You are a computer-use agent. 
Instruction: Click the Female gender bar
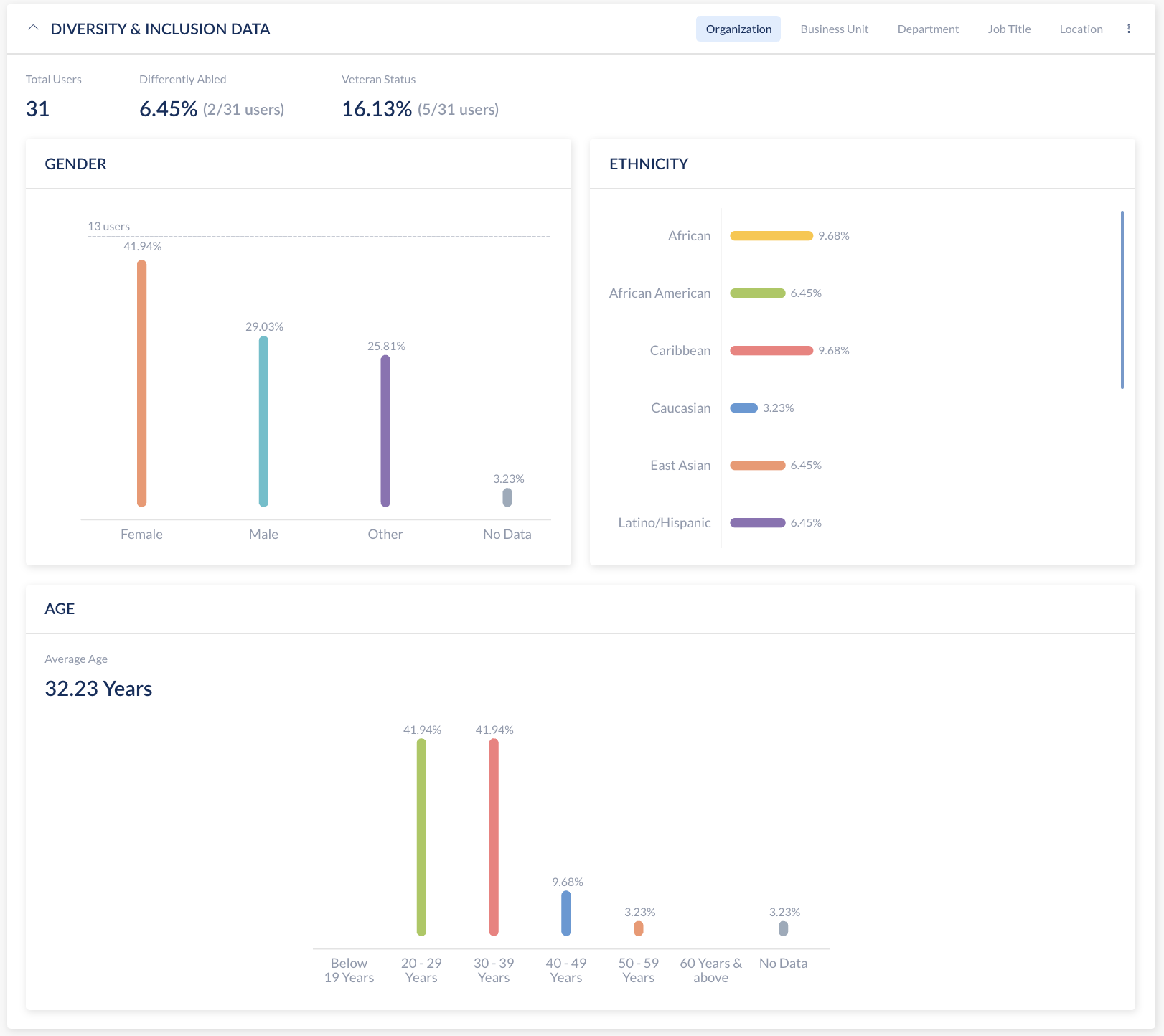142,383
